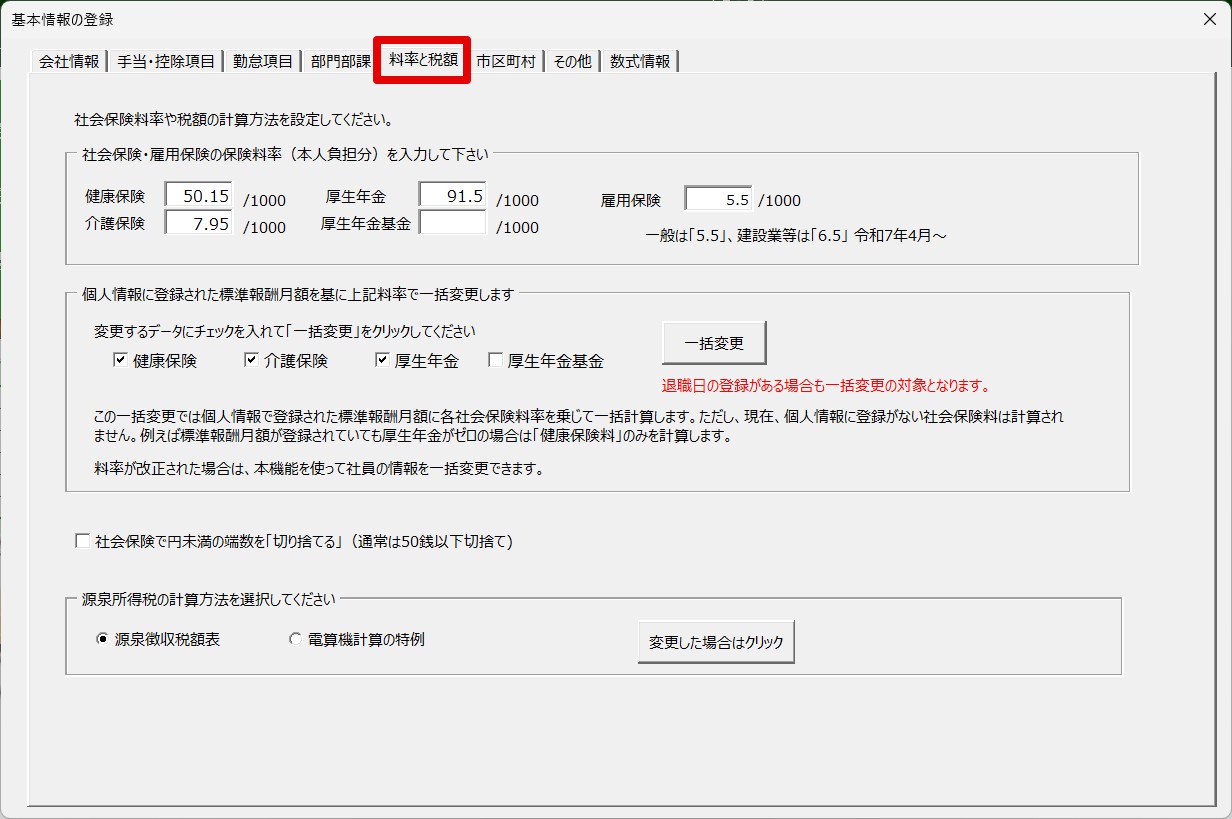This screenshot has height=819, width=1232.
Task: Click the 介護保険 rate input field
Action: 199,222
